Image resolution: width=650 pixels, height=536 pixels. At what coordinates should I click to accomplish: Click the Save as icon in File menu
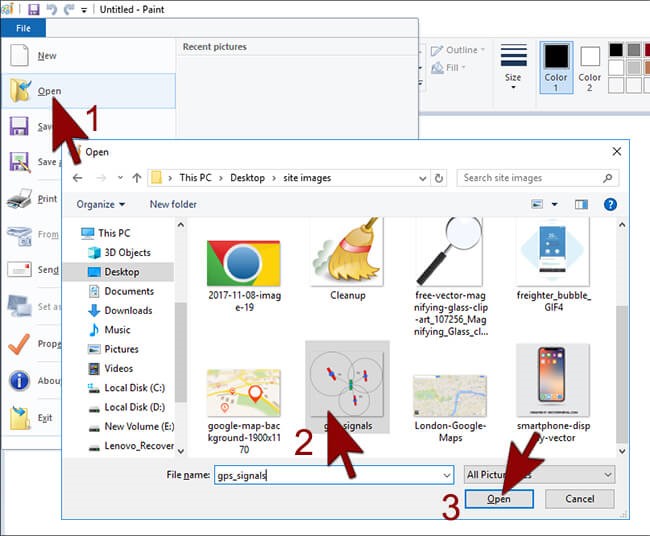[19, 162]
